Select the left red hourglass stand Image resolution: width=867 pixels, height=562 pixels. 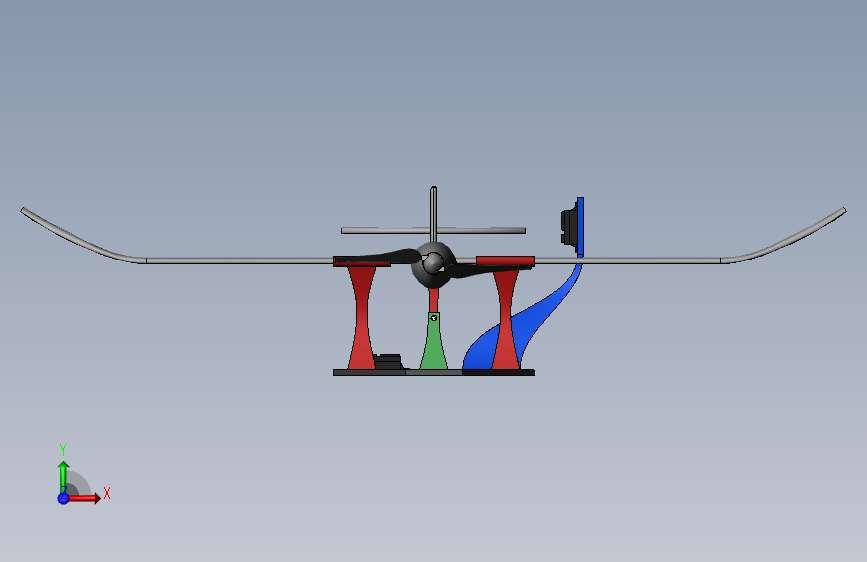[362, 318]
